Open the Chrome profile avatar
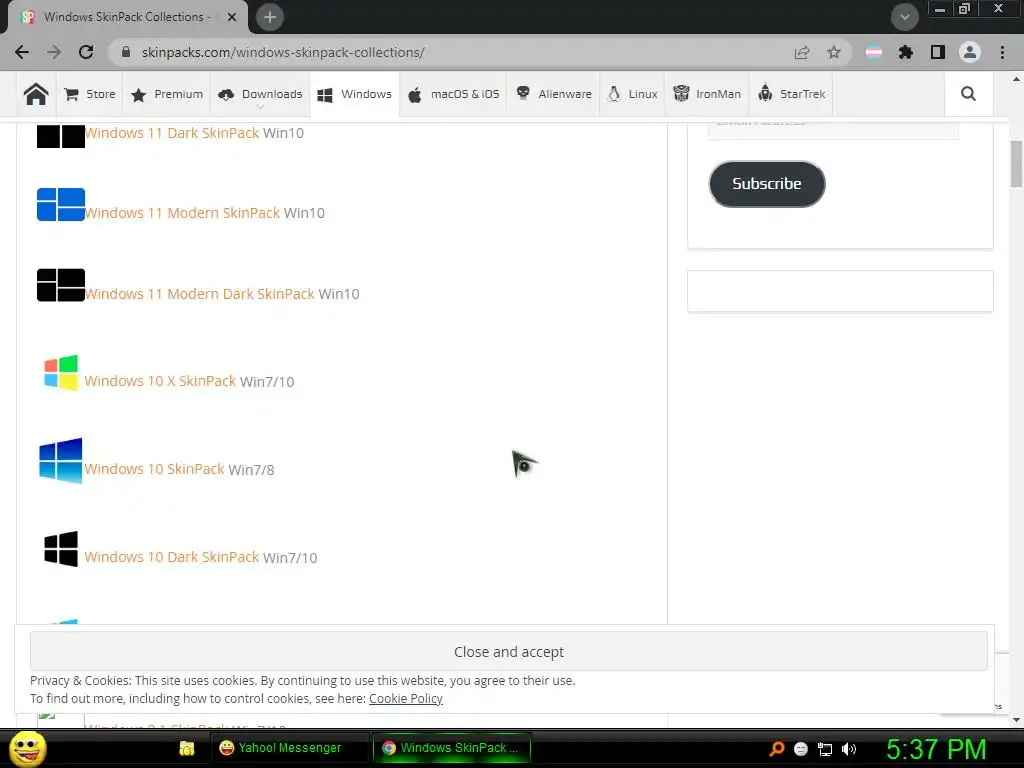Image resolution: width=1024 pixels, height=768 pixels. pos(970,52)
